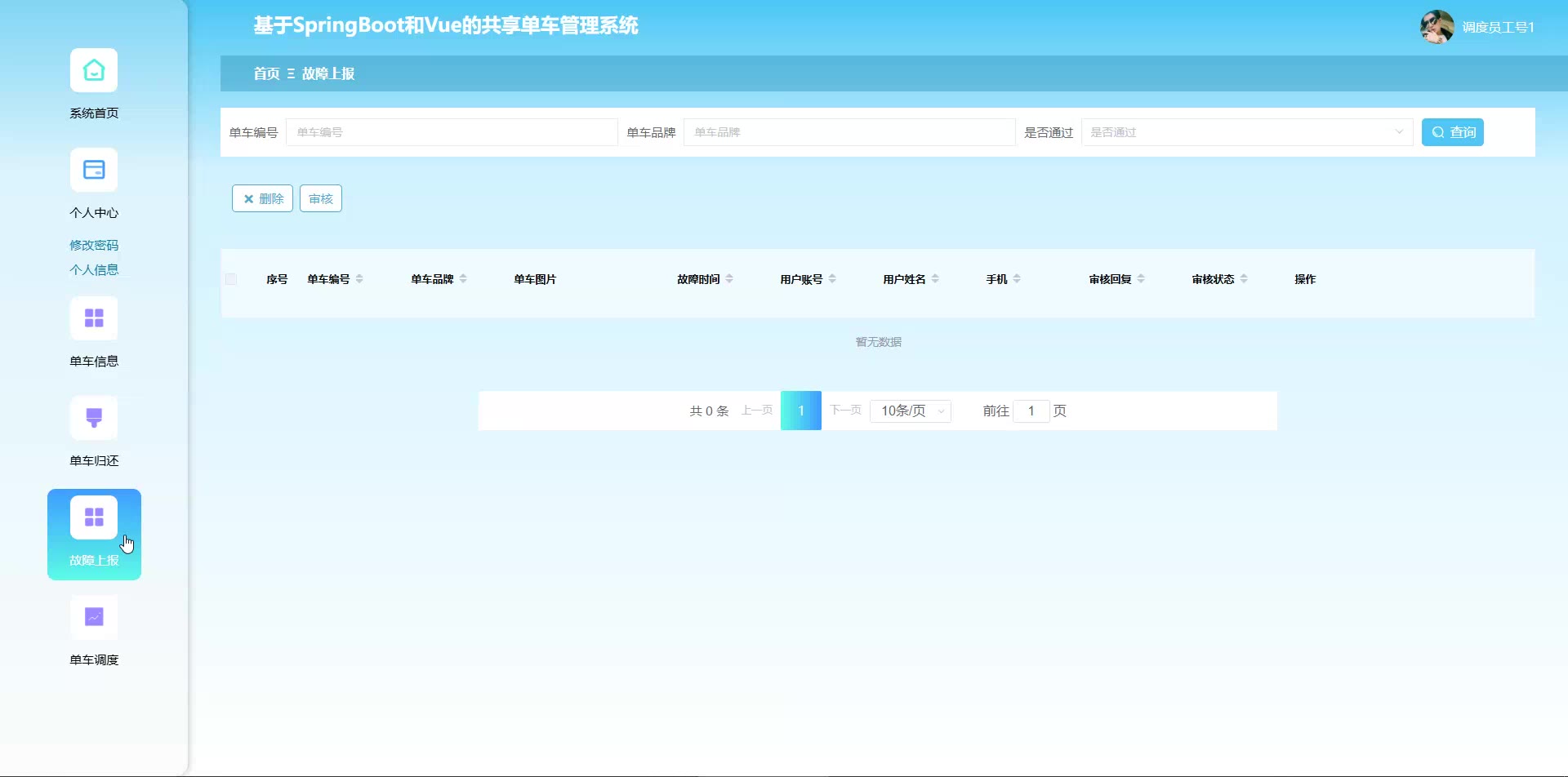Toggle the select-all checkbox in table header
This screenshot has width=1568, height=777.
(x=231, y=279)
